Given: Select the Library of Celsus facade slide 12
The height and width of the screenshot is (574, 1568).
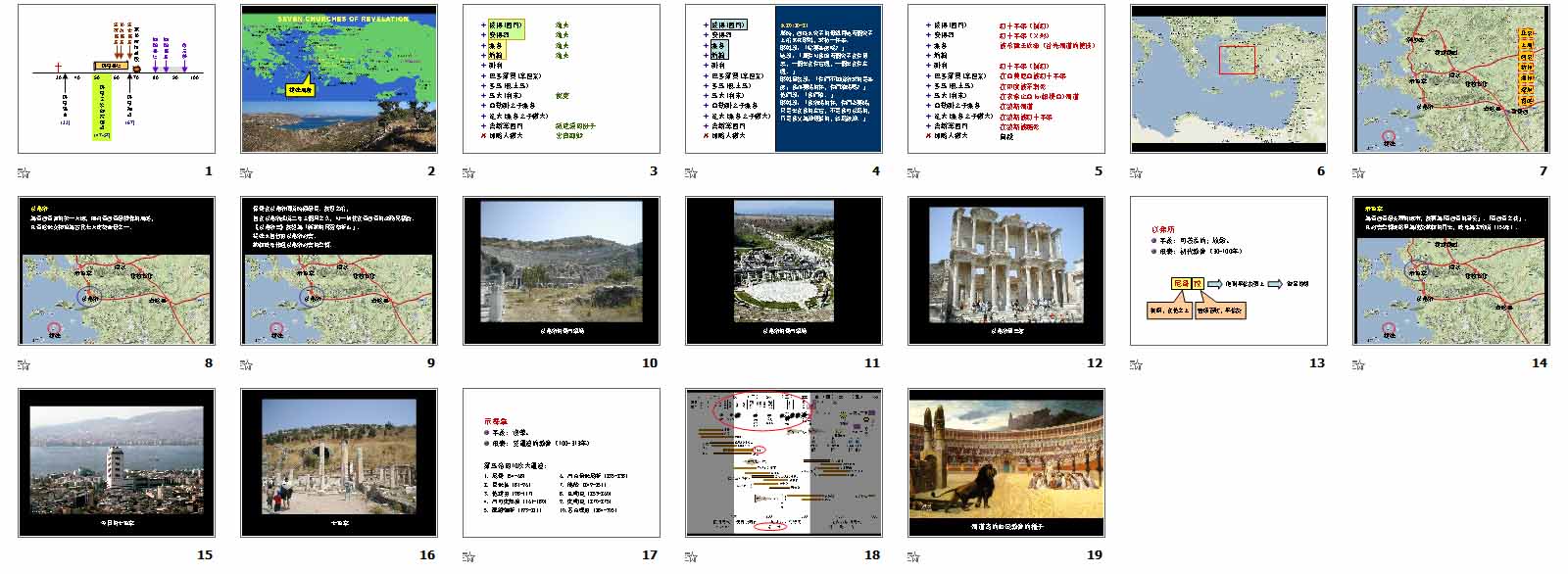Looking at the screenshot, I should (x=1006, y=270).
